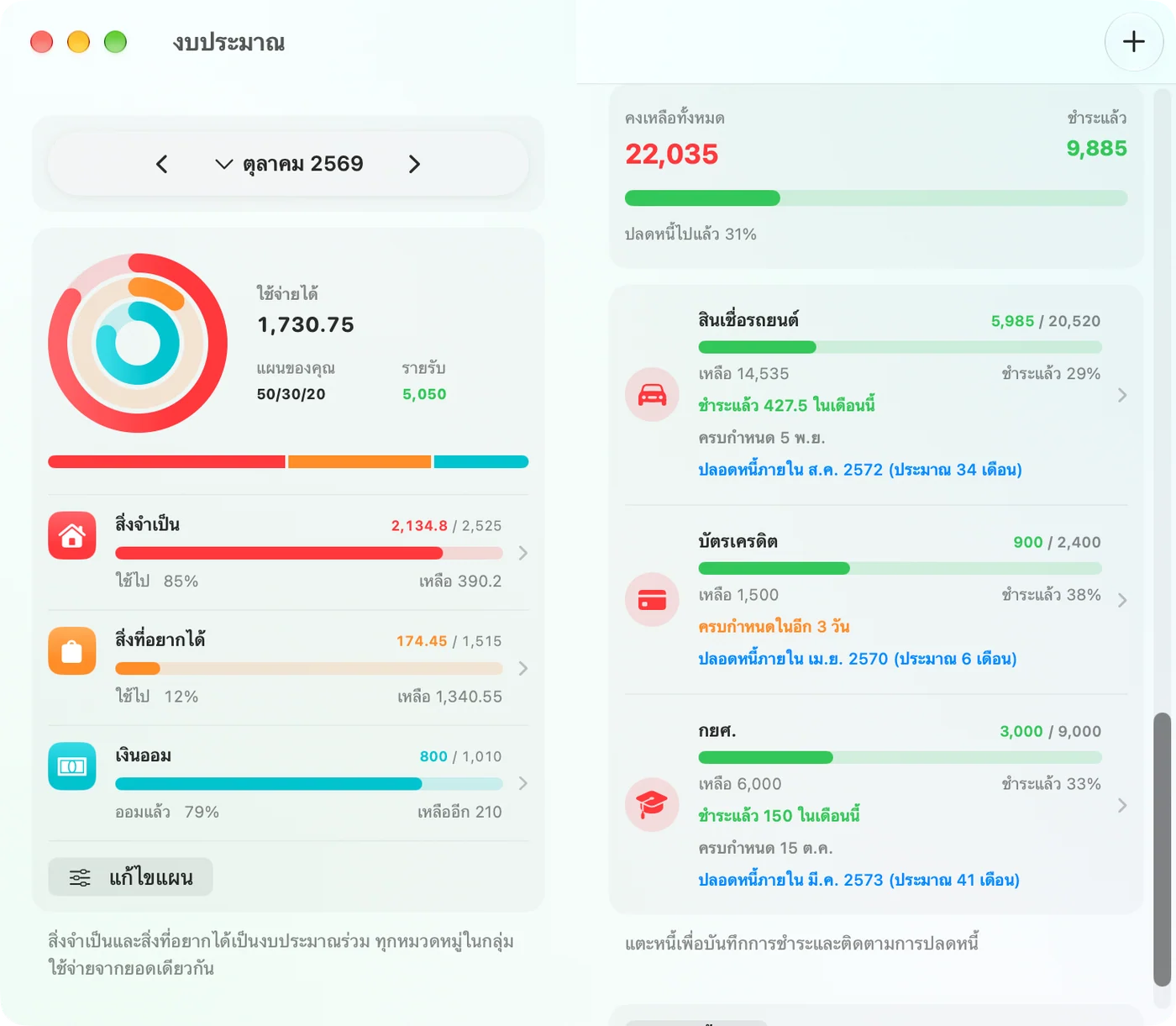Click the สิ่งที่อยากได้ orange progress bar

tap(309, 668)
